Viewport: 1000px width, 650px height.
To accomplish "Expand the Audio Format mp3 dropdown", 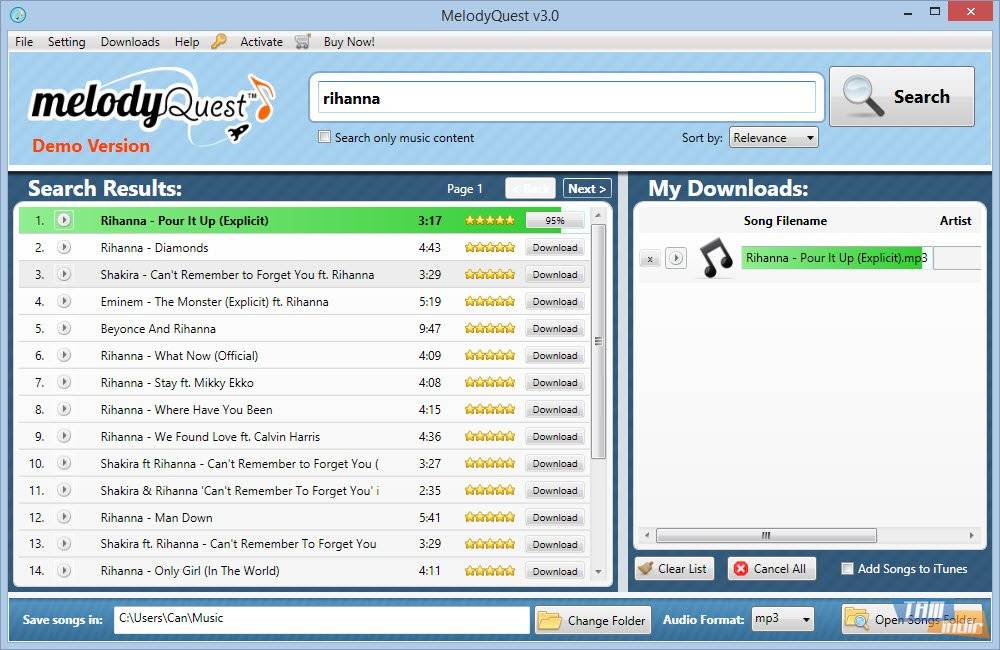I will pyautogui.click(x=781, y=619).
